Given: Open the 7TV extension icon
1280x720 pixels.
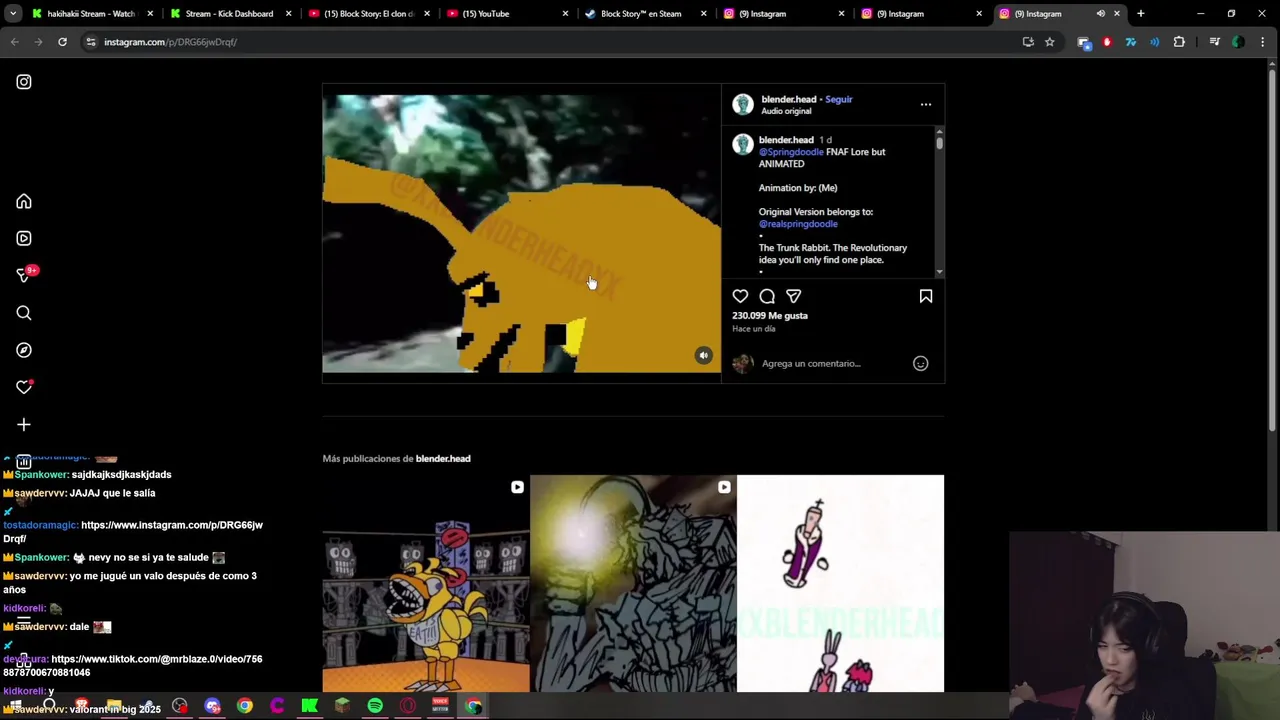Looking at the screenshot, I should (1131, 42).
